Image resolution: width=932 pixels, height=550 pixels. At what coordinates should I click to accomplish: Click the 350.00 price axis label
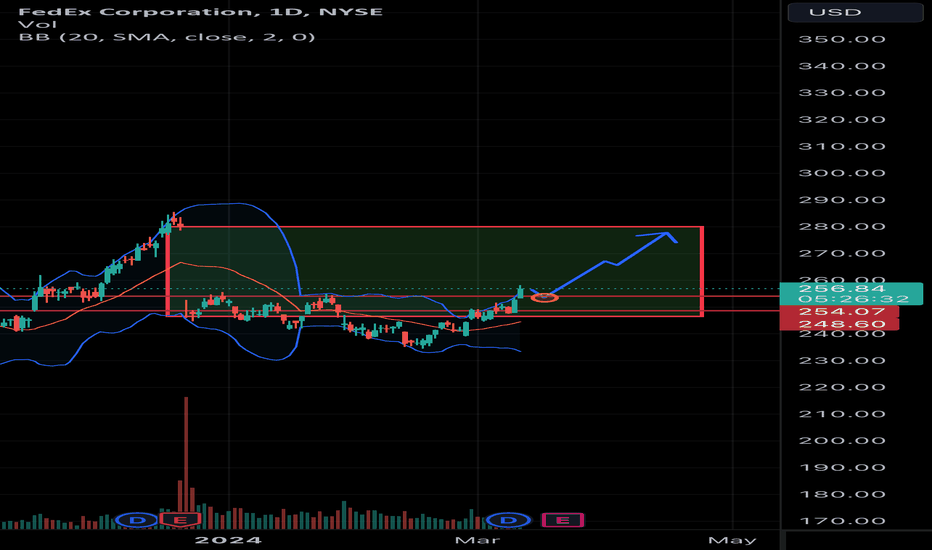pyautogui.click(x=842, y=39)
